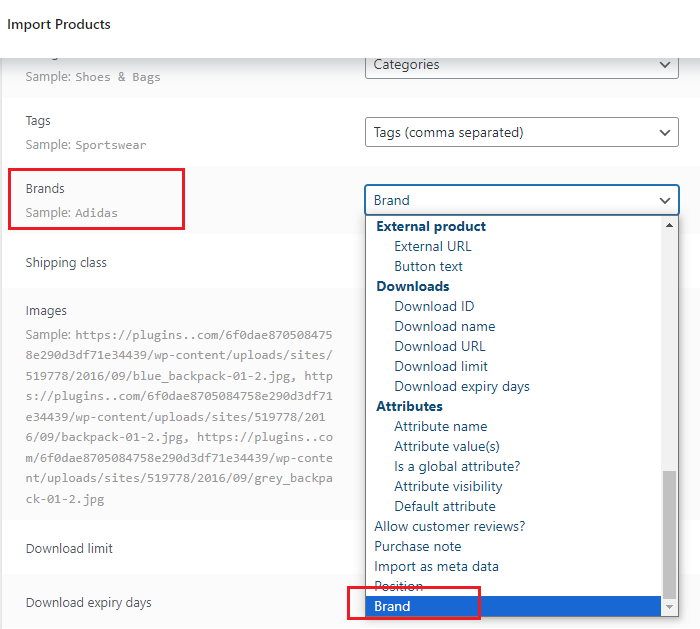Select Attribute value(s) option
This screenshot has height=629, width=700.
click(x=447, y=446)
